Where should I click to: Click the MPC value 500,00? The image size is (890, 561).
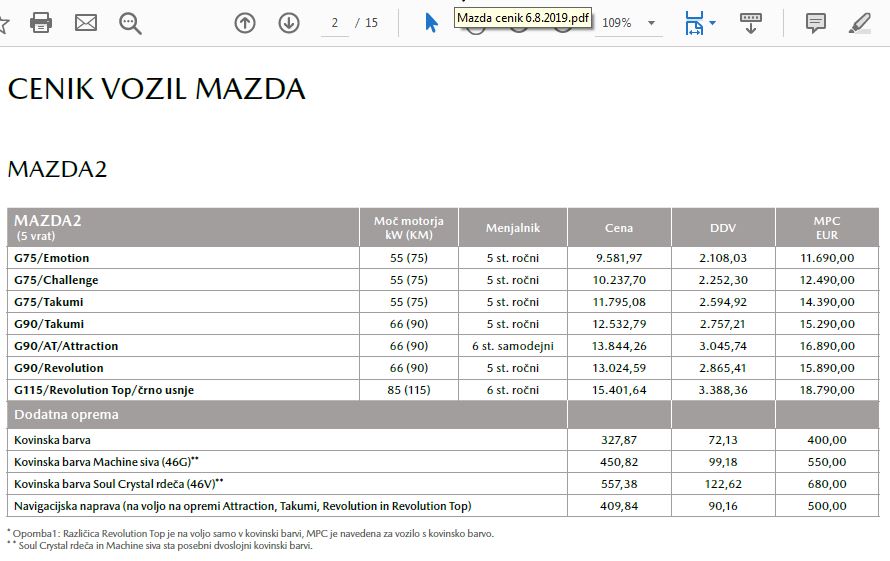click(x=827, y=506)
